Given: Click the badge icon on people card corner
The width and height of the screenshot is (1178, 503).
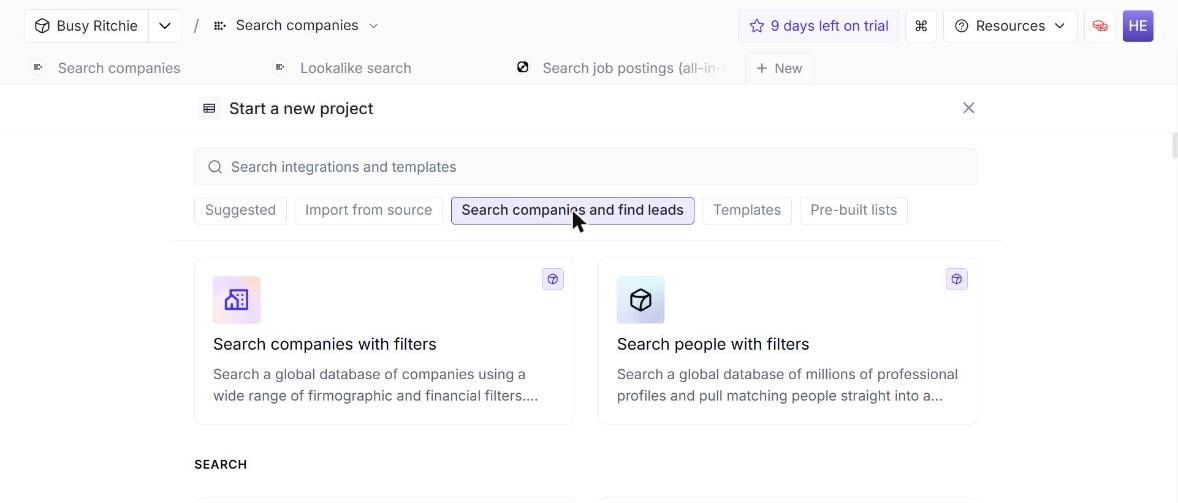Looking at the screenshot, I should [x=956, y=279].
